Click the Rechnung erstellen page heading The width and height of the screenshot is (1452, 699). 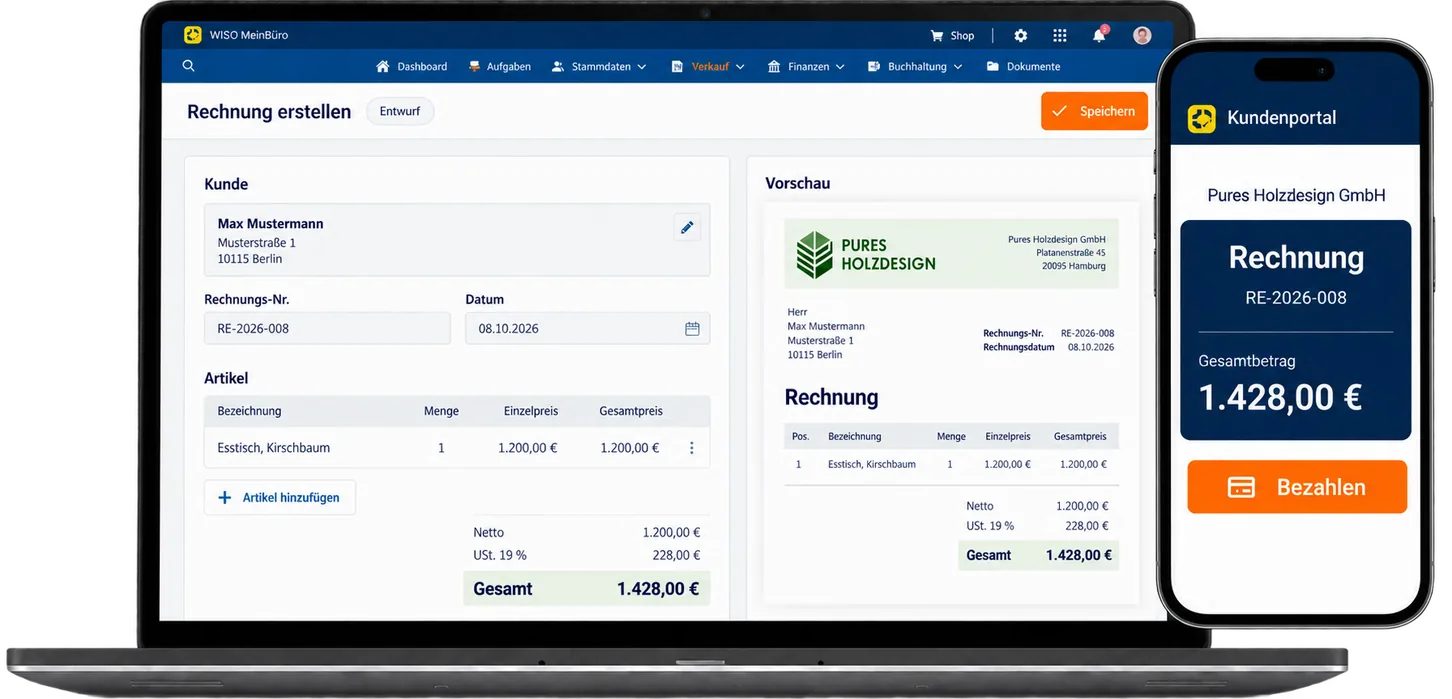[269, 112]
